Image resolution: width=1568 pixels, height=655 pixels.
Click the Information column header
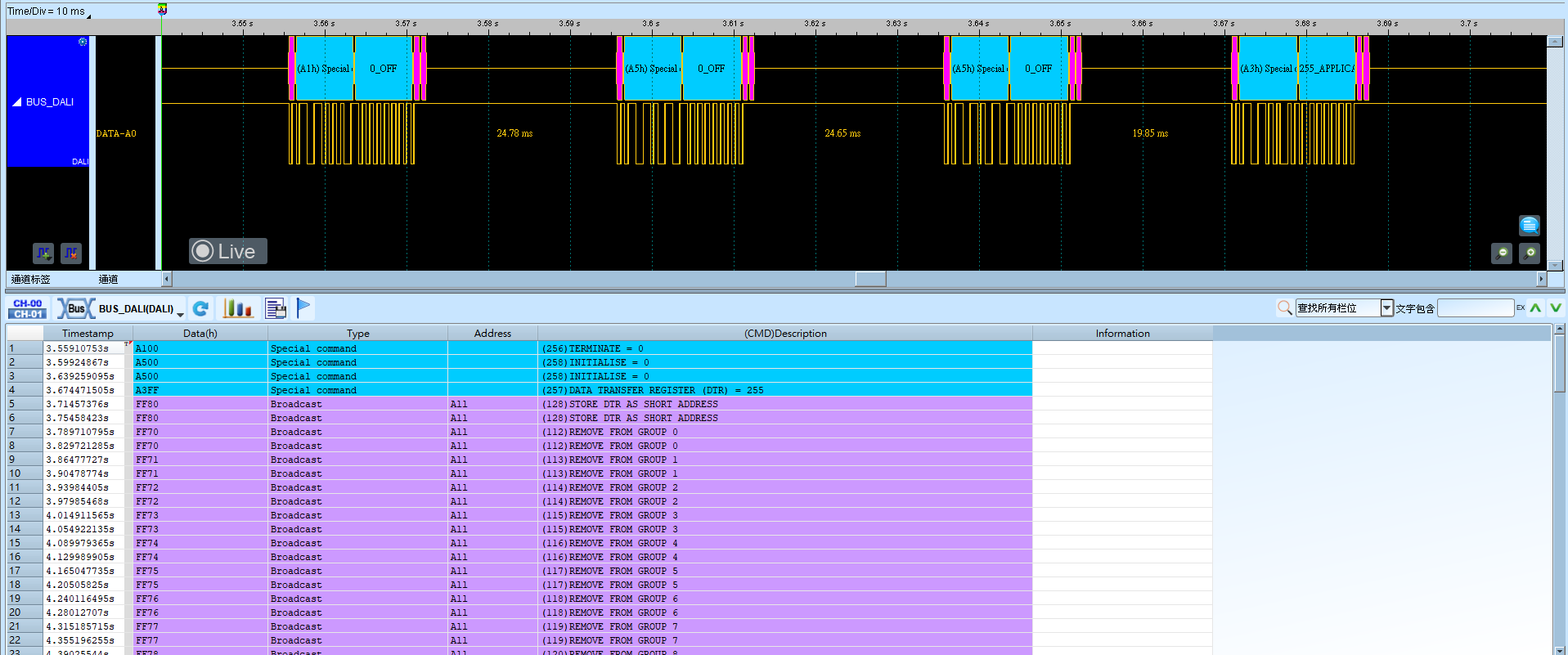pyautogui.click(x=1122, y=333)
